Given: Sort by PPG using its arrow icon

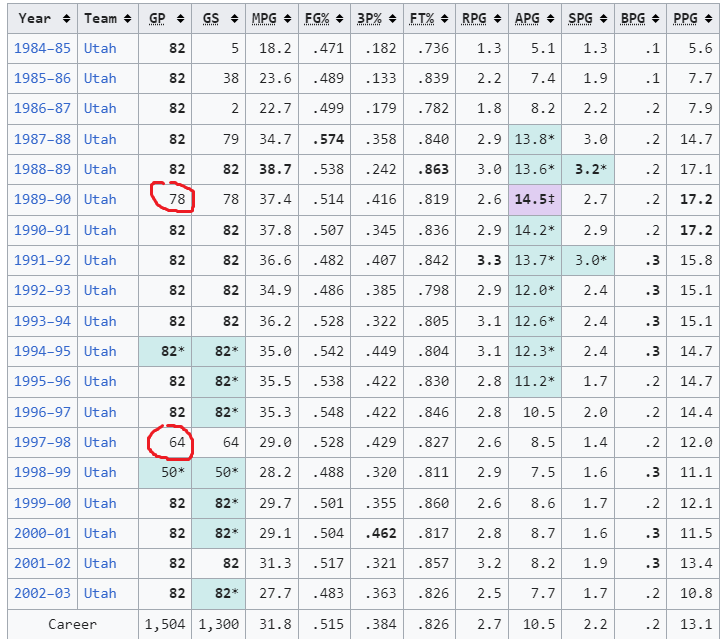Looking at the screenshot, I should (x=708, y=19).
